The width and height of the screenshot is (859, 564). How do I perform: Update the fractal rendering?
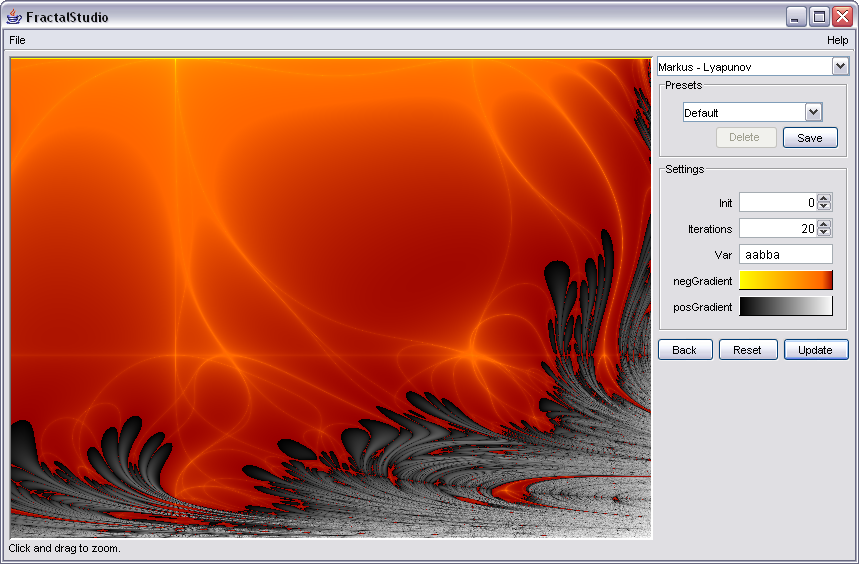click(x=816, y=350)
